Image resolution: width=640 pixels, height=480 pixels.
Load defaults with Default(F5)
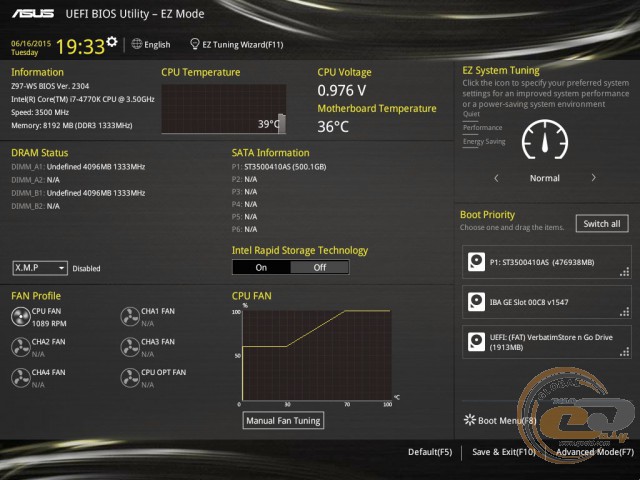430,452
